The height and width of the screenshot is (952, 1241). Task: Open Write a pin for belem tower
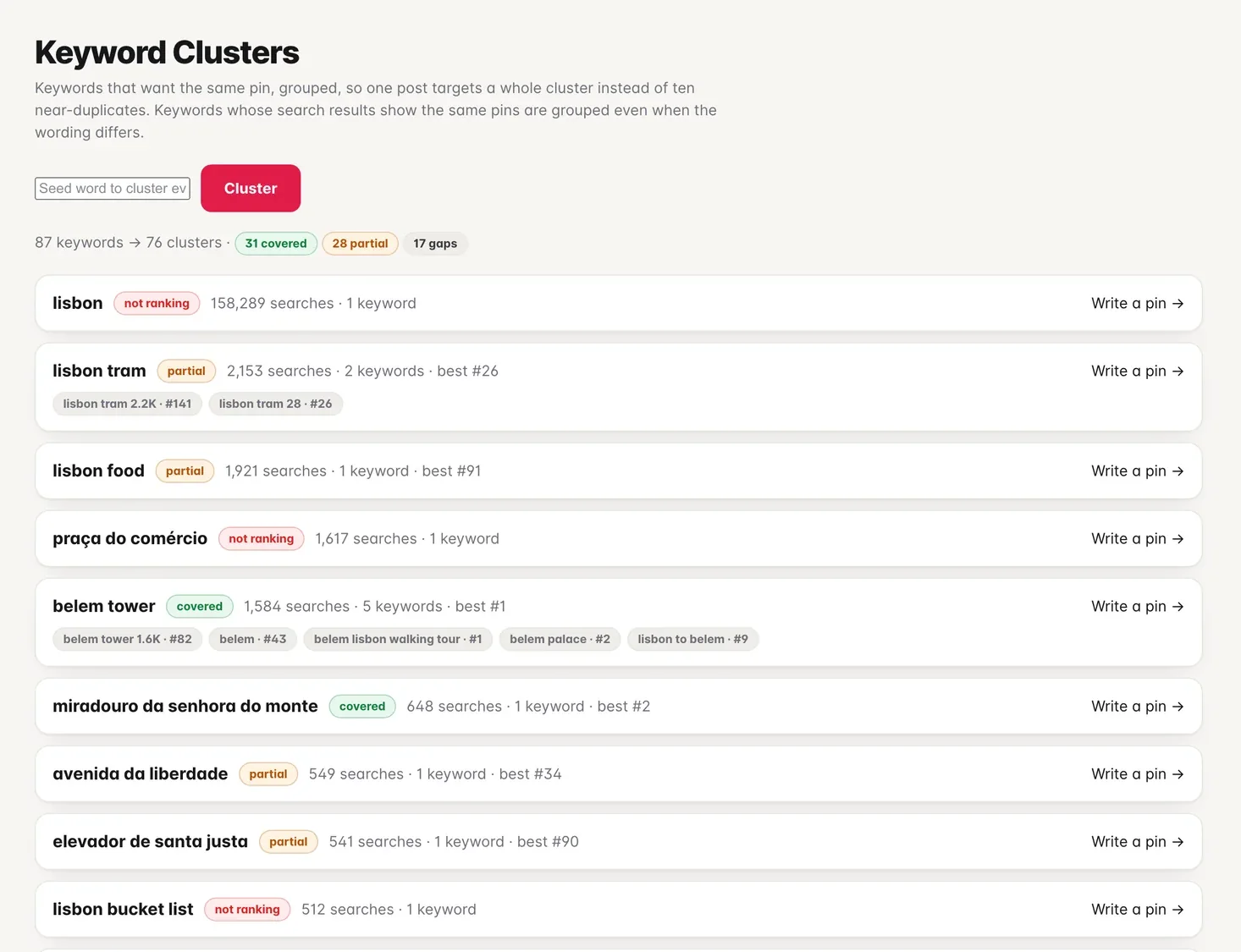click(x=1137, y=606)
